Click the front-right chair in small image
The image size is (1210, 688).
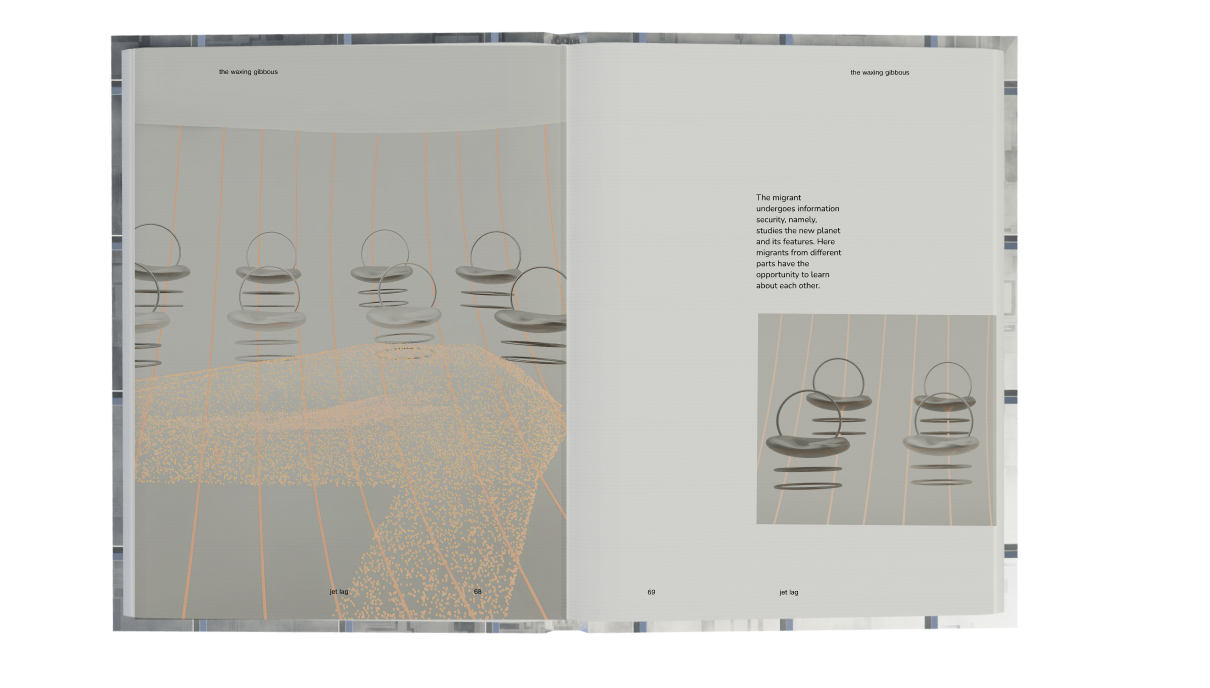coord(940,438)
